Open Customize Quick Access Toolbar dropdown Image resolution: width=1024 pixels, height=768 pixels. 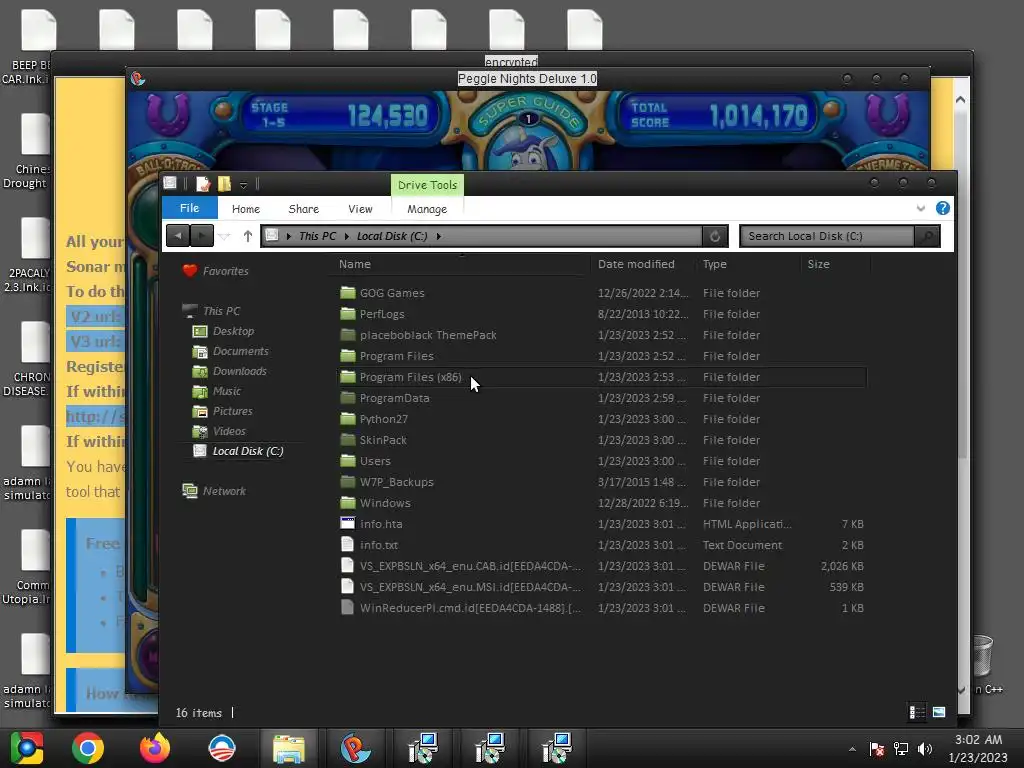coord(244,185)
